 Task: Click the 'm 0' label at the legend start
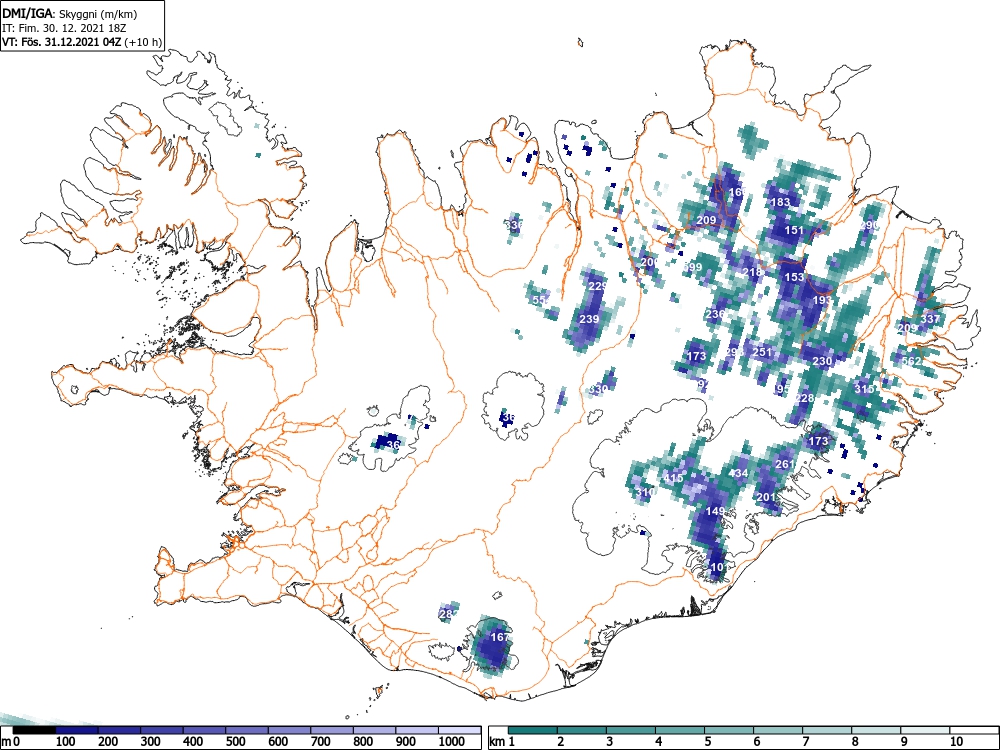click(x=11, y=742)
